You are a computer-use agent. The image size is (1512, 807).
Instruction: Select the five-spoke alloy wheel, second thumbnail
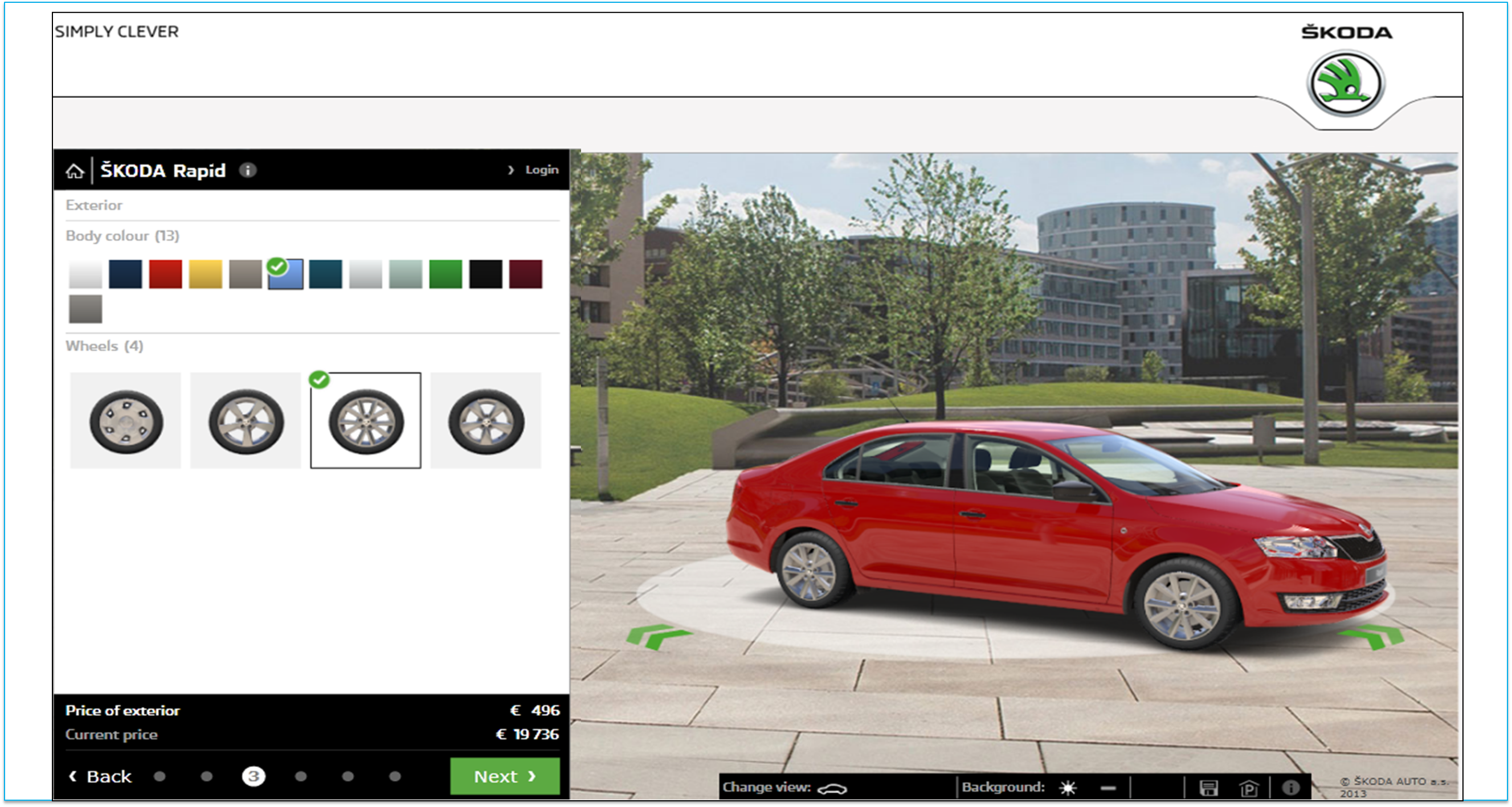tap(246, 420)
